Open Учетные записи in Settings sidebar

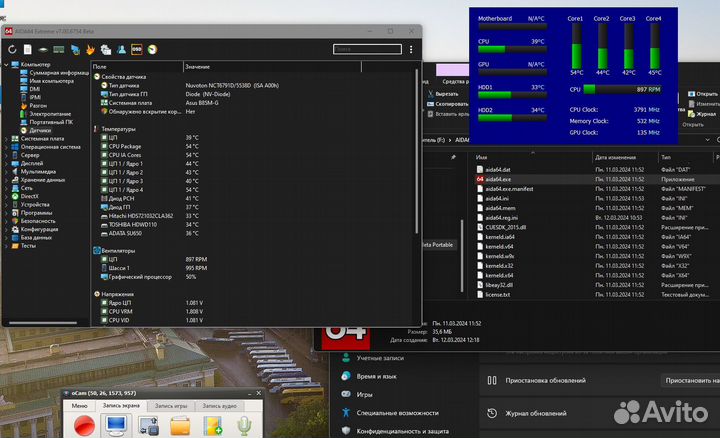tap(373, 358)
